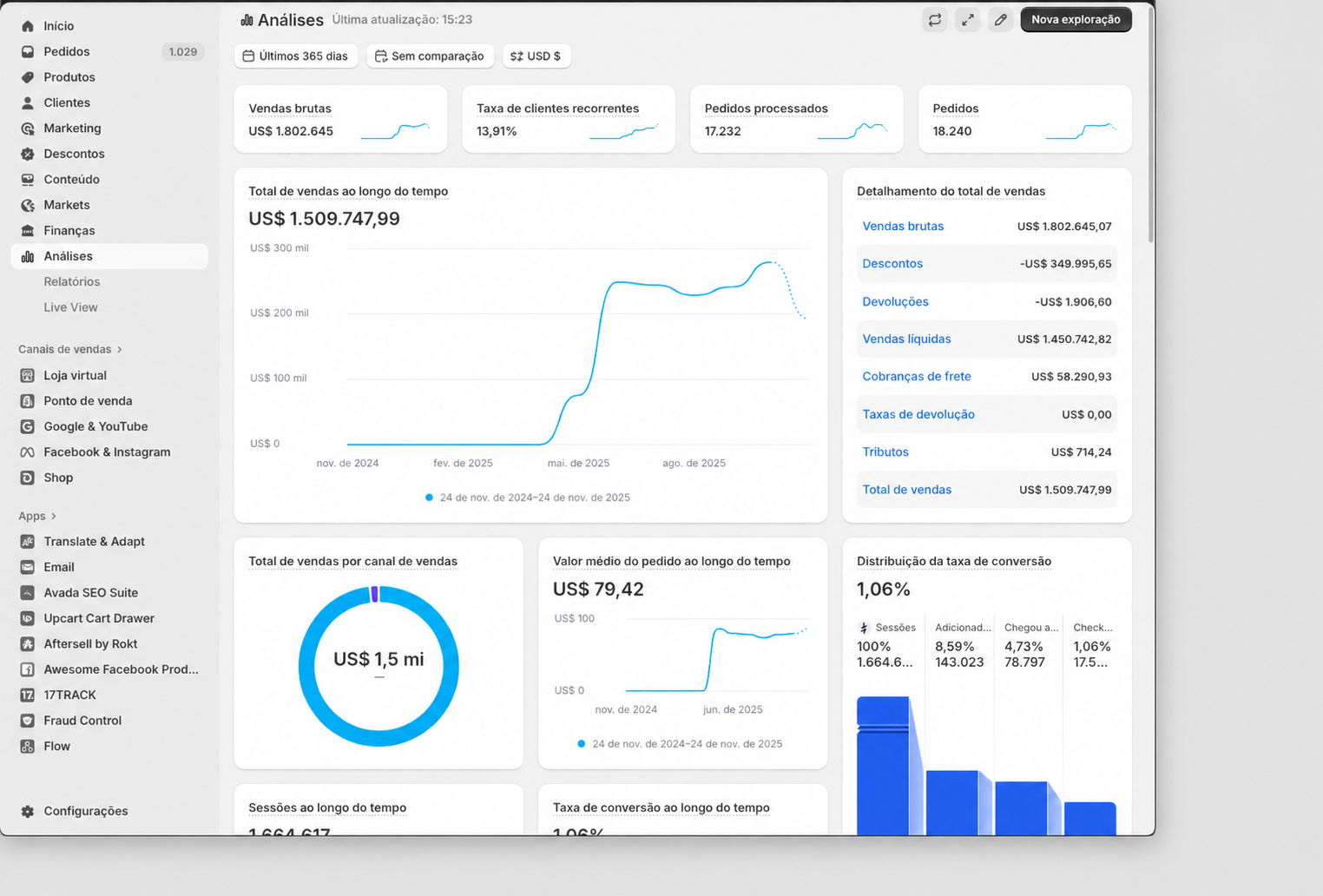Click the Total de vendas breakdown link
The image size is (1323, 896).
(906, 490)
